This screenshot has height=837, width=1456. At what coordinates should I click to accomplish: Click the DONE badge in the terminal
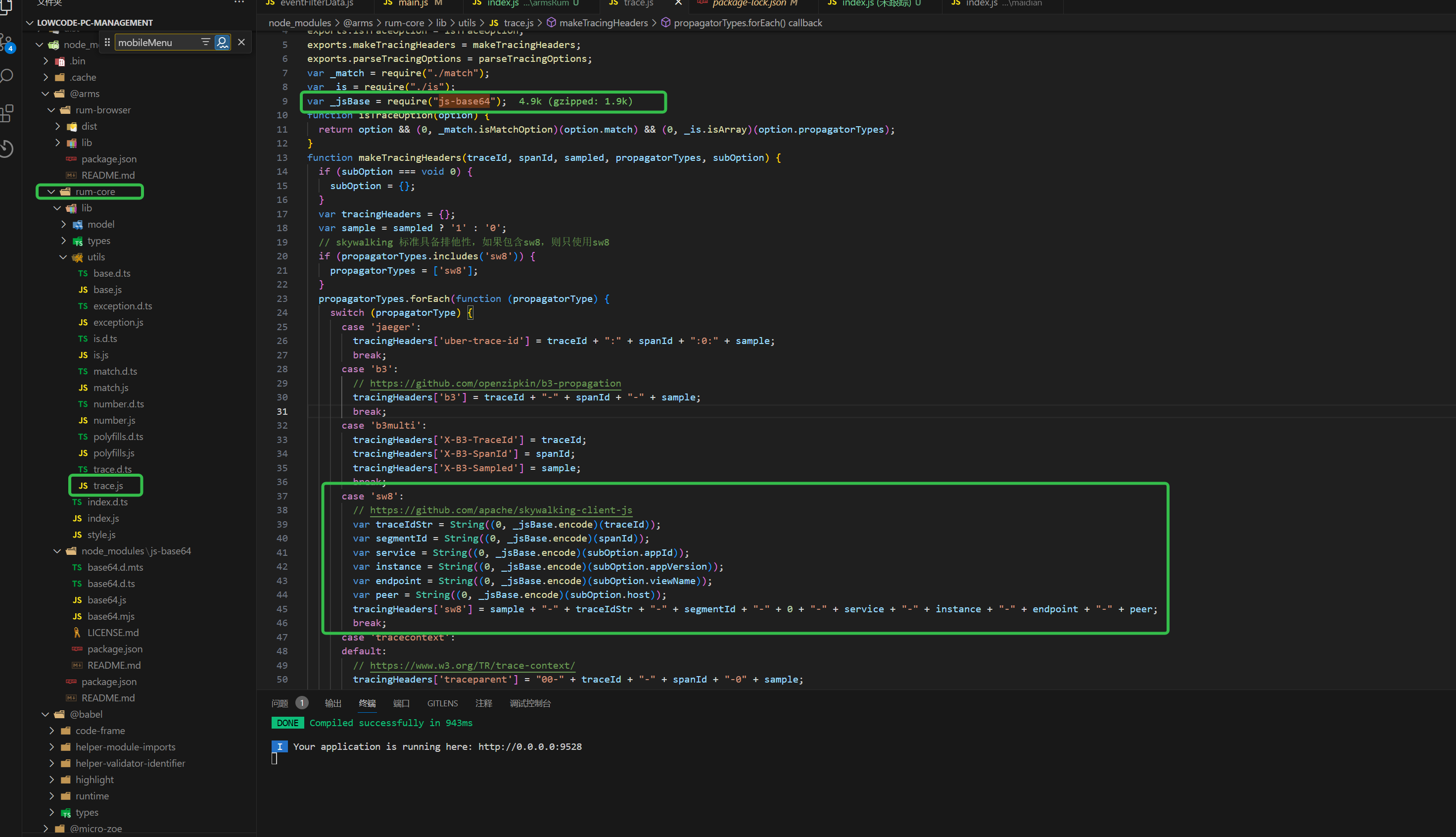click(287, 723)
